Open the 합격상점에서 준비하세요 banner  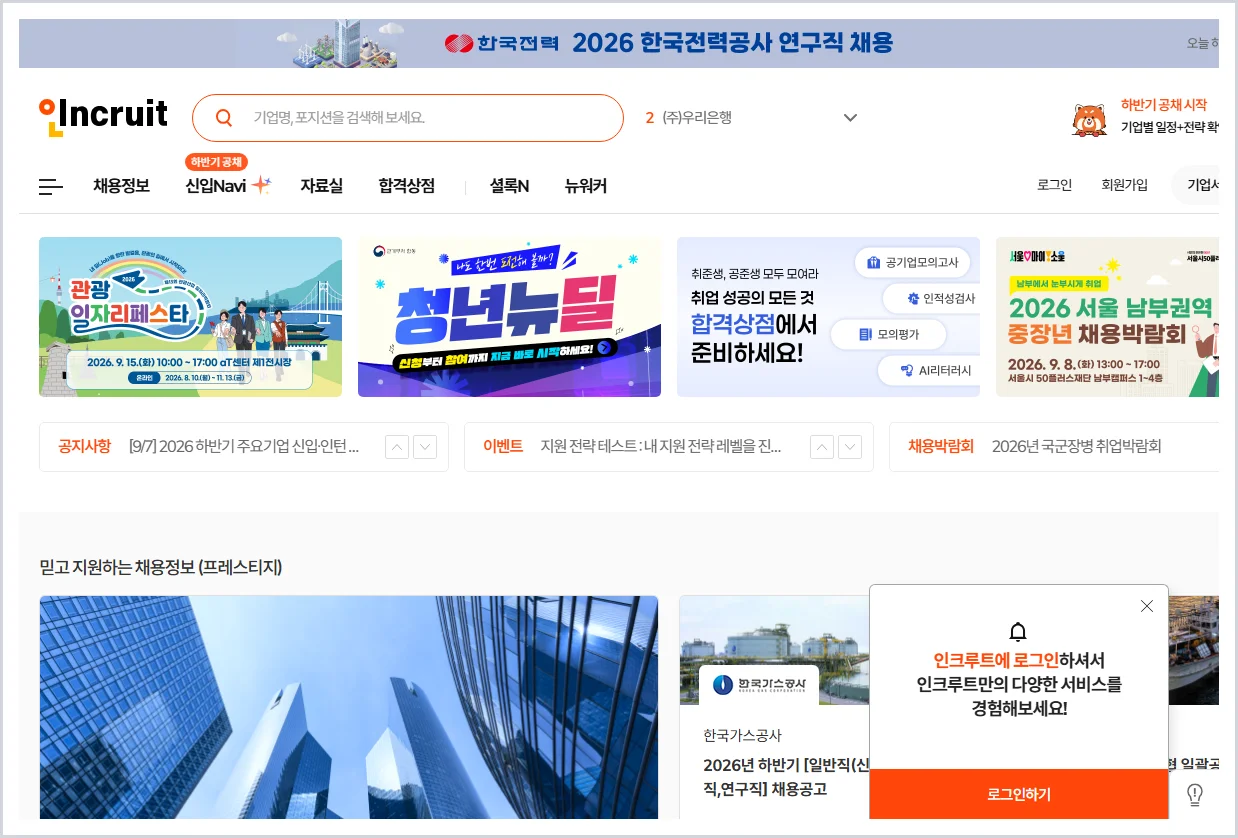point(828,317)
